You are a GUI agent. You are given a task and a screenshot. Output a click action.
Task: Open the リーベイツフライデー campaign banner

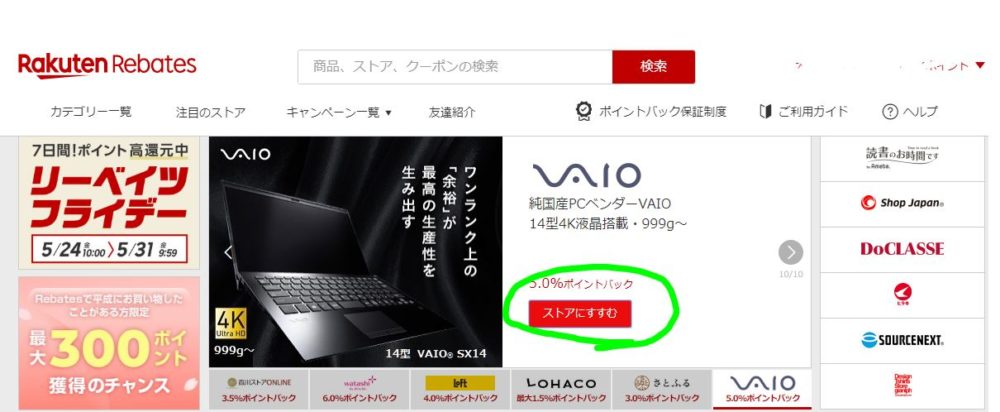coord(109,203)
